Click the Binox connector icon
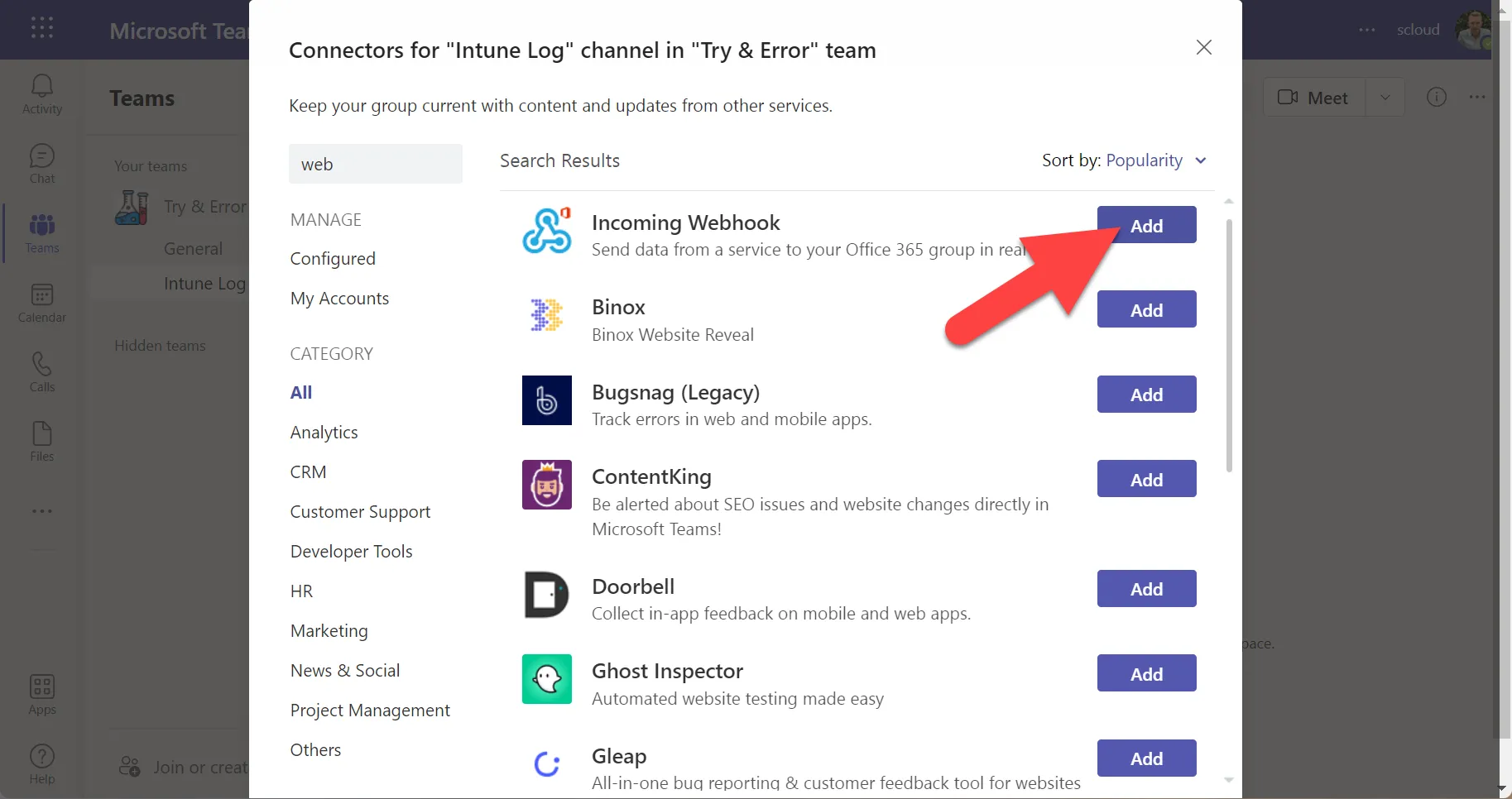This screenshot has width=1512, height=799. click(547, 315)
